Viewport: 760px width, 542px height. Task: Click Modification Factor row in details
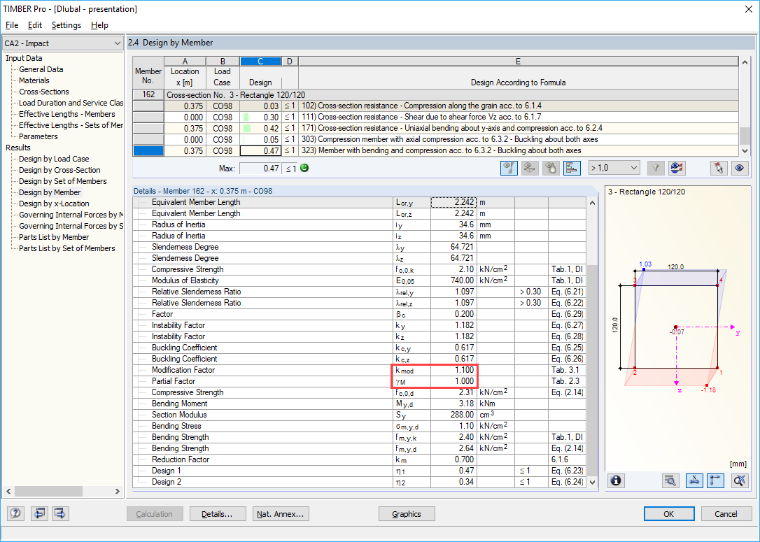click(x=359, y=370)
